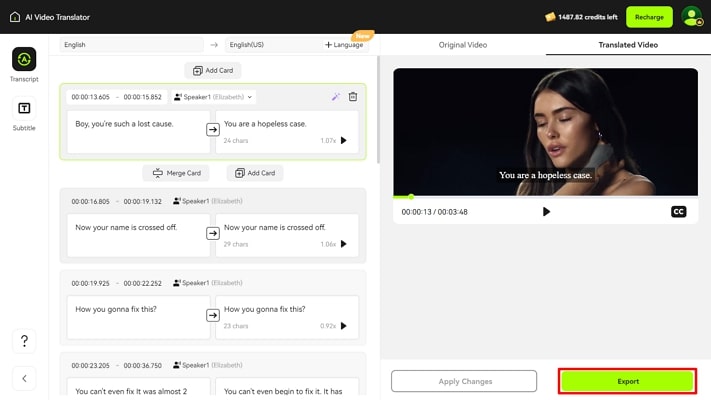The height and width of the screenshot is (400, 711).
Task: Play audio for 'You are a hopeless case.'
Action: pos(344,141)
